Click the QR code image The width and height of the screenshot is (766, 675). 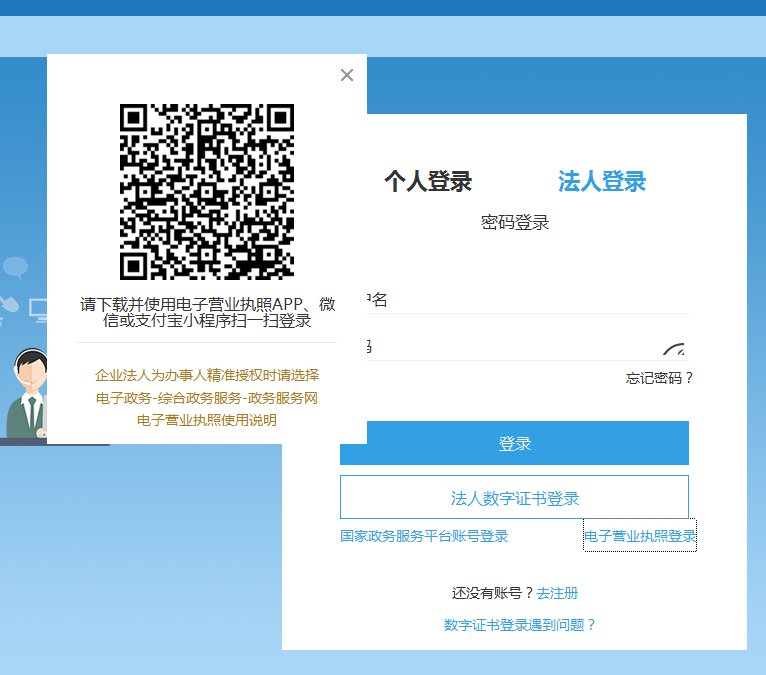(x=207, y=191)
